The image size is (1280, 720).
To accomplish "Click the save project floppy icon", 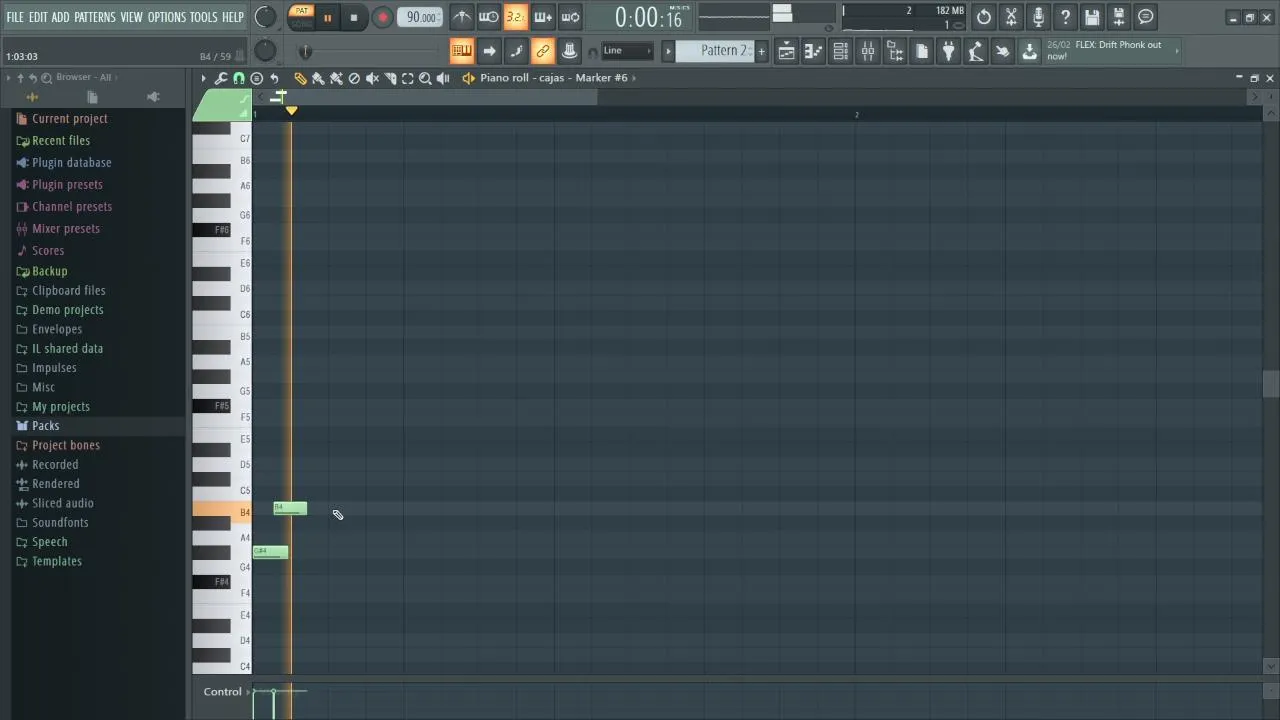I will 1092,17.
